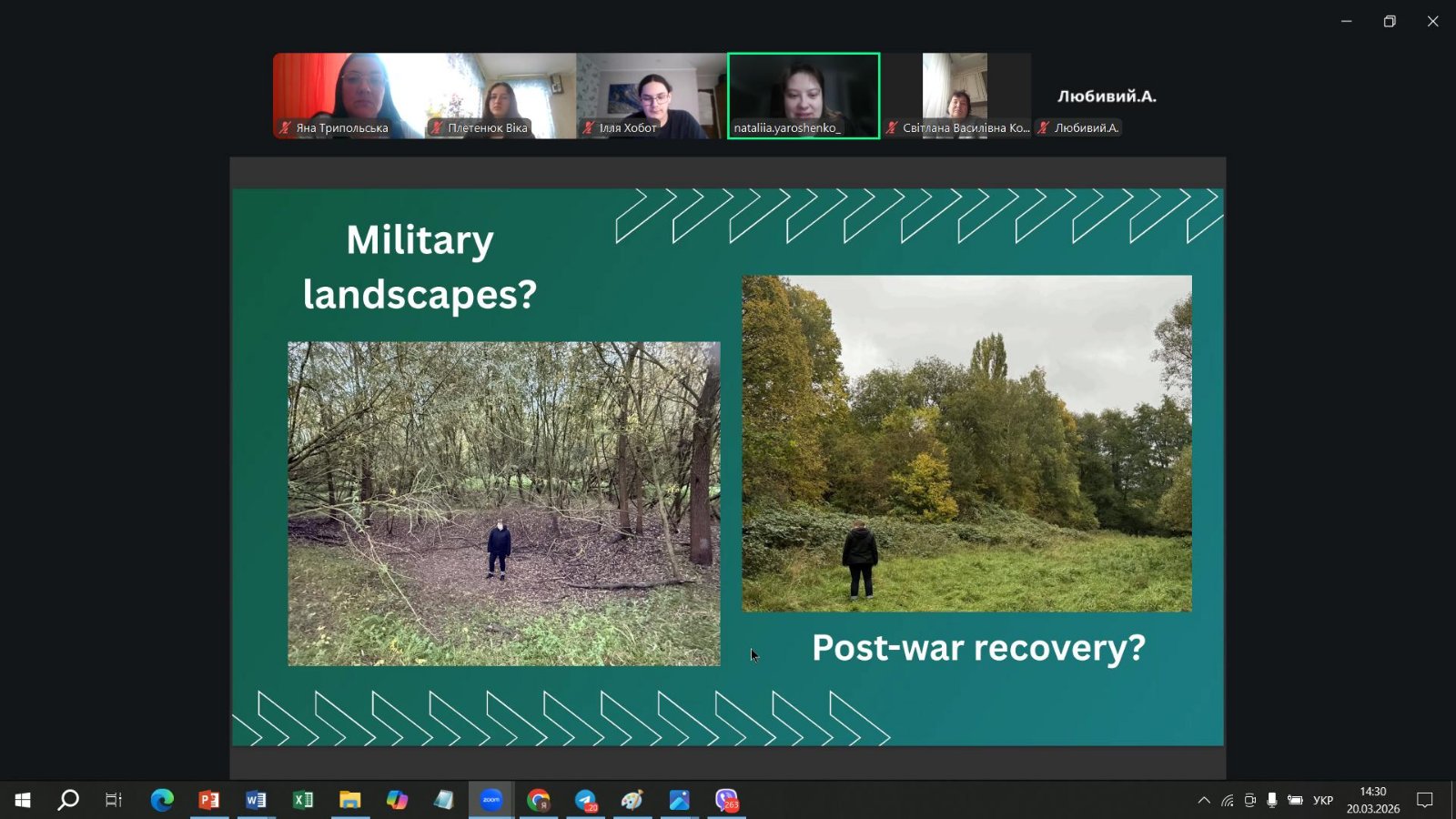Open Zoom from the taskbar

491,800
